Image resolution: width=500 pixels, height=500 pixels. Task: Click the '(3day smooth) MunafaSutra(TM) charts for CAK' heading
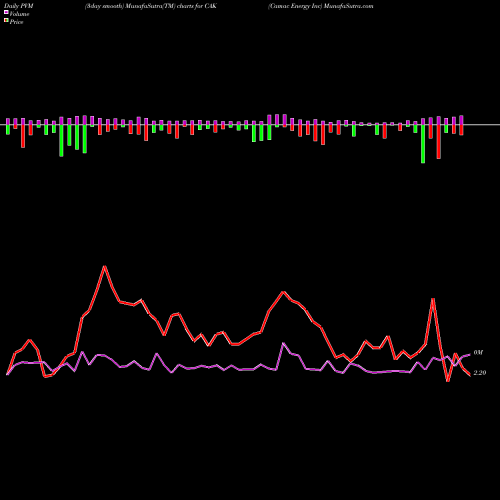tap(151, 6)
